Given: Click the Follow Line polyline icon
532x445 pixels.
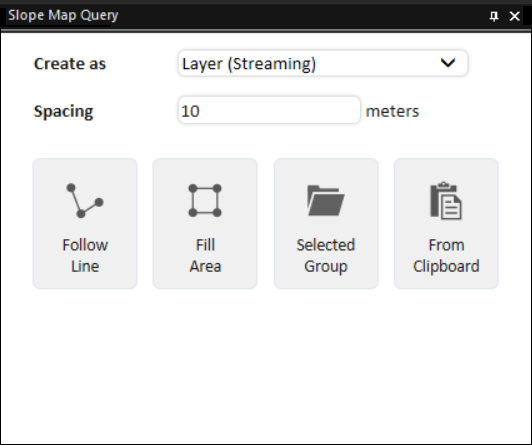Looking at the screenshot, I should tap(85, 201).
